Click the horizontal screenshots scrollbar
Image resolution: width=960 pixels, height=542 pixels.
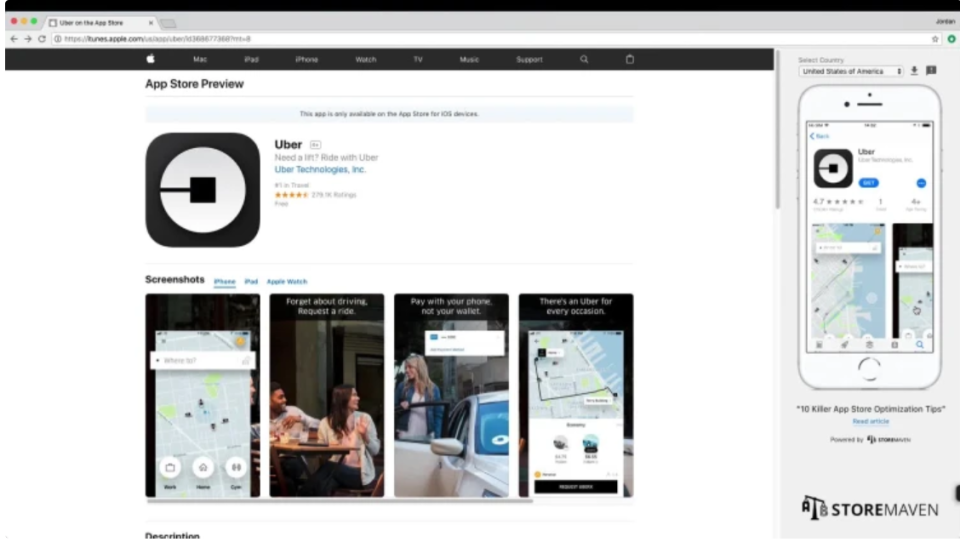point(339,500)
